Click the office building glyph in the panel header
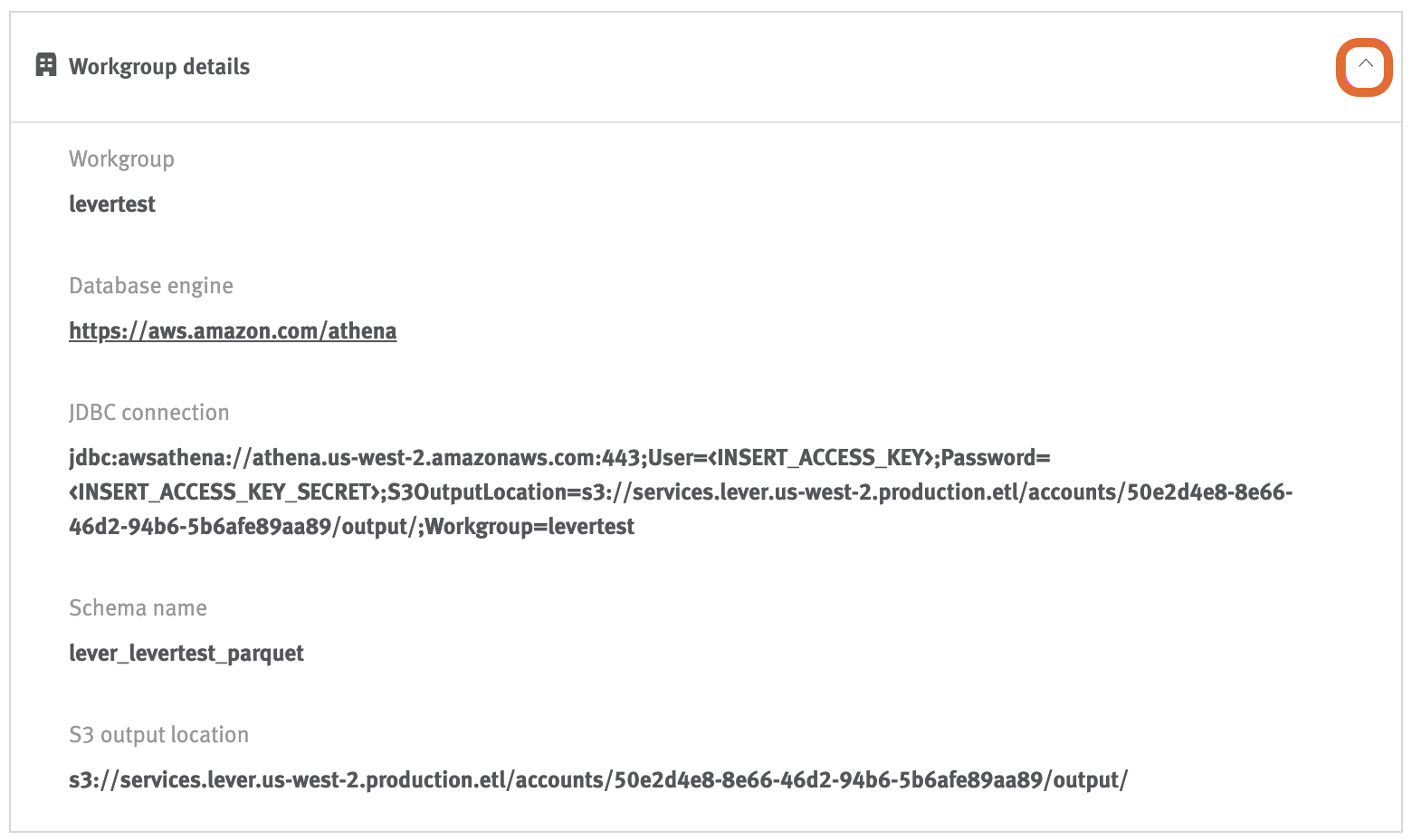1412x840 pixels. (x=45, y=65)
